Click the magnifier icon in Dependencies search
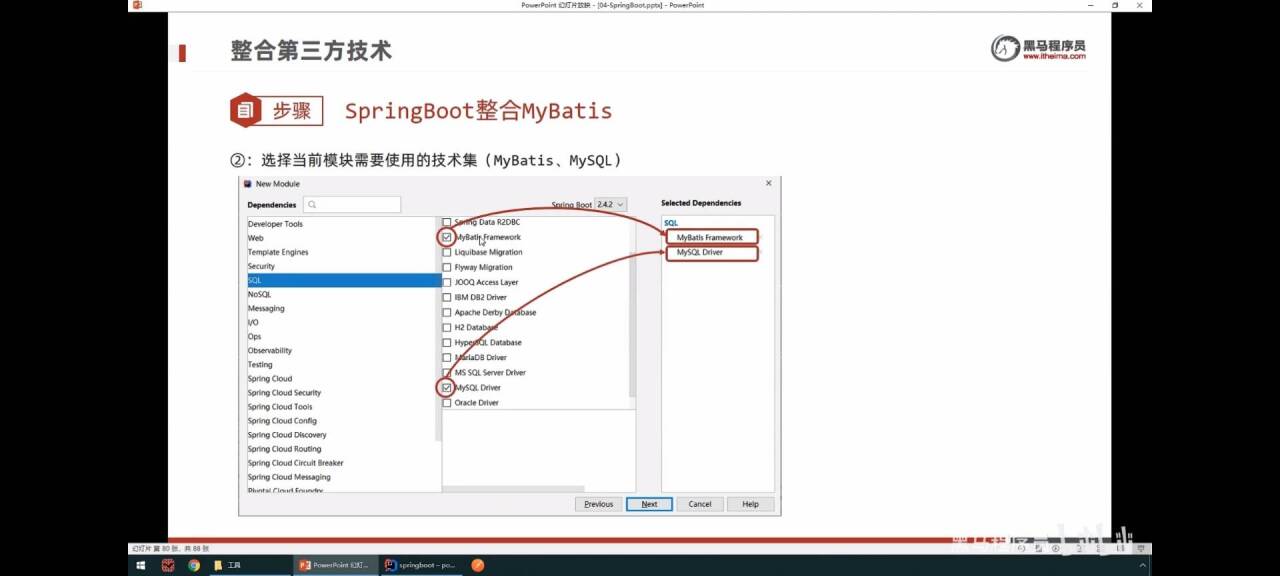The height and width of the screenshot is (576, 1280). (x=313, y=205)
